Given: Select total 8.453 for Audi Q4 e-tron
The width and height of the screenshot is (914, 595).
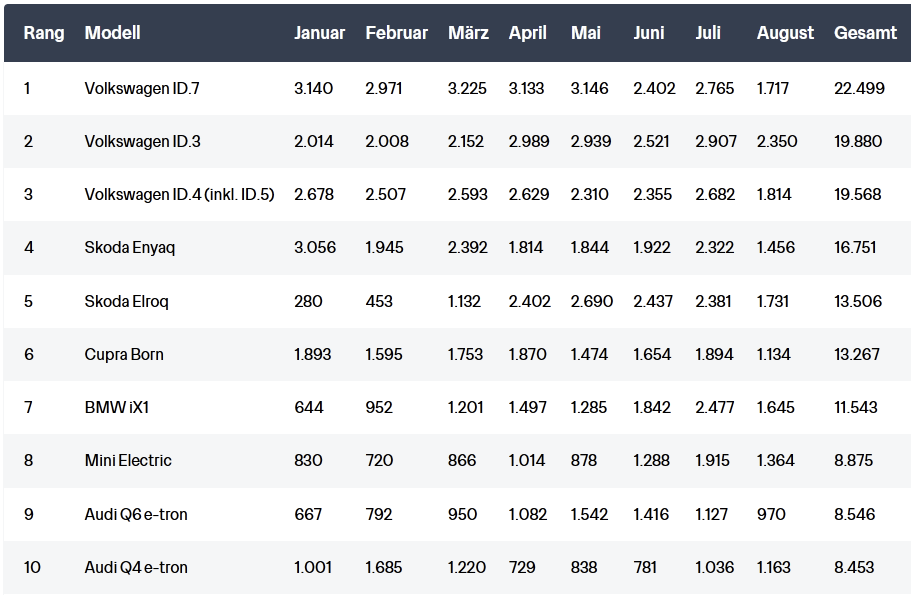Looking at the screenshot, I should tap(854, 568).
